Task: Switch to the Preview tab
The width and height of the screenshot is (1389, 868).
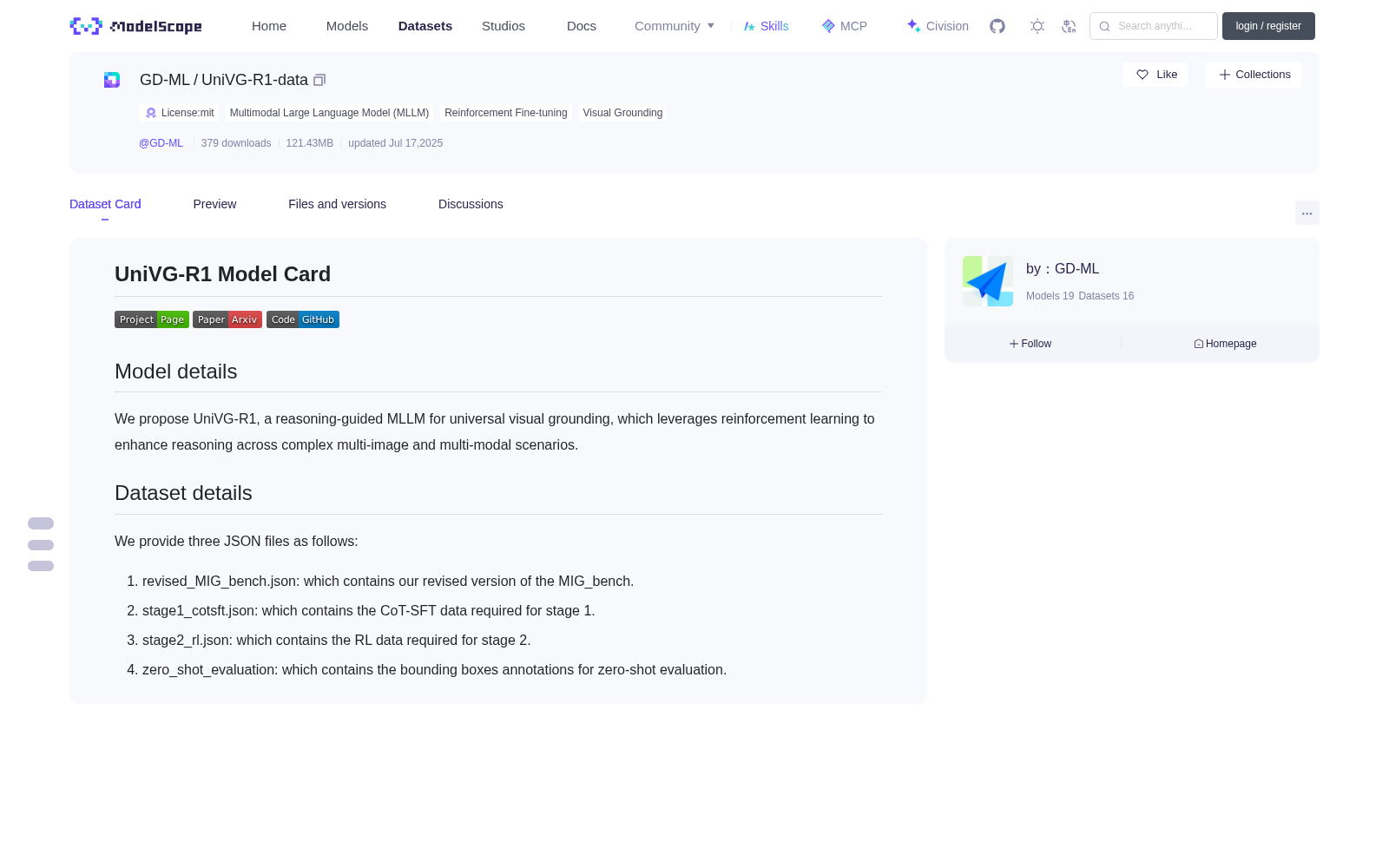Action: [x=214, y=204]
